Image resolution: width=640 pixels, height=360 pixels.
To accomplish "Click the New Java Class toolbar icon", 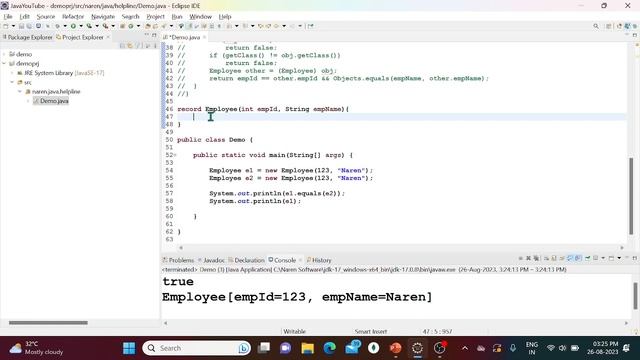I will (x=131, y=26).
